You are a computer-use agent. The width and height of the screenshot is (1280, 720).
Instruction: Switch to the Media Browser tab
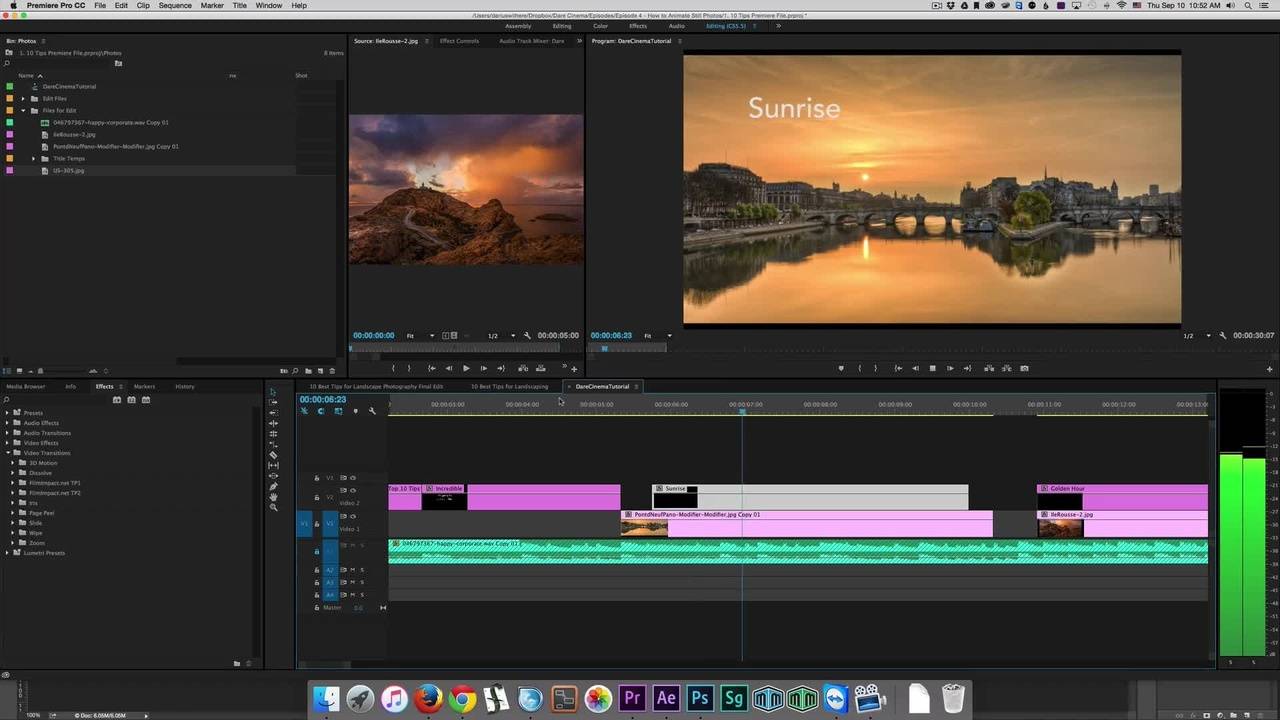point(26,386)
